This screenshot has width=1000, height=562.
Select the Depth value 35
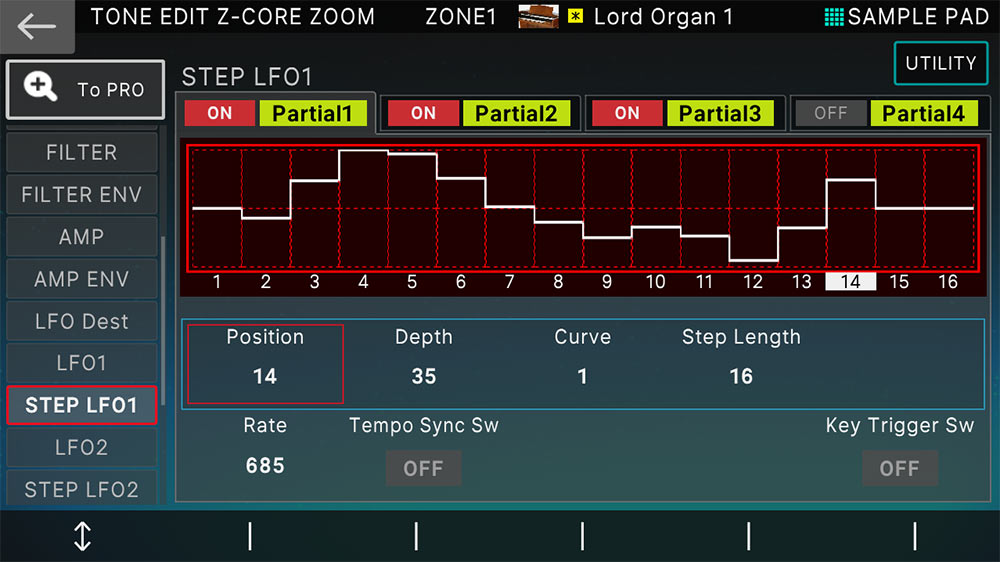[424, 377]
